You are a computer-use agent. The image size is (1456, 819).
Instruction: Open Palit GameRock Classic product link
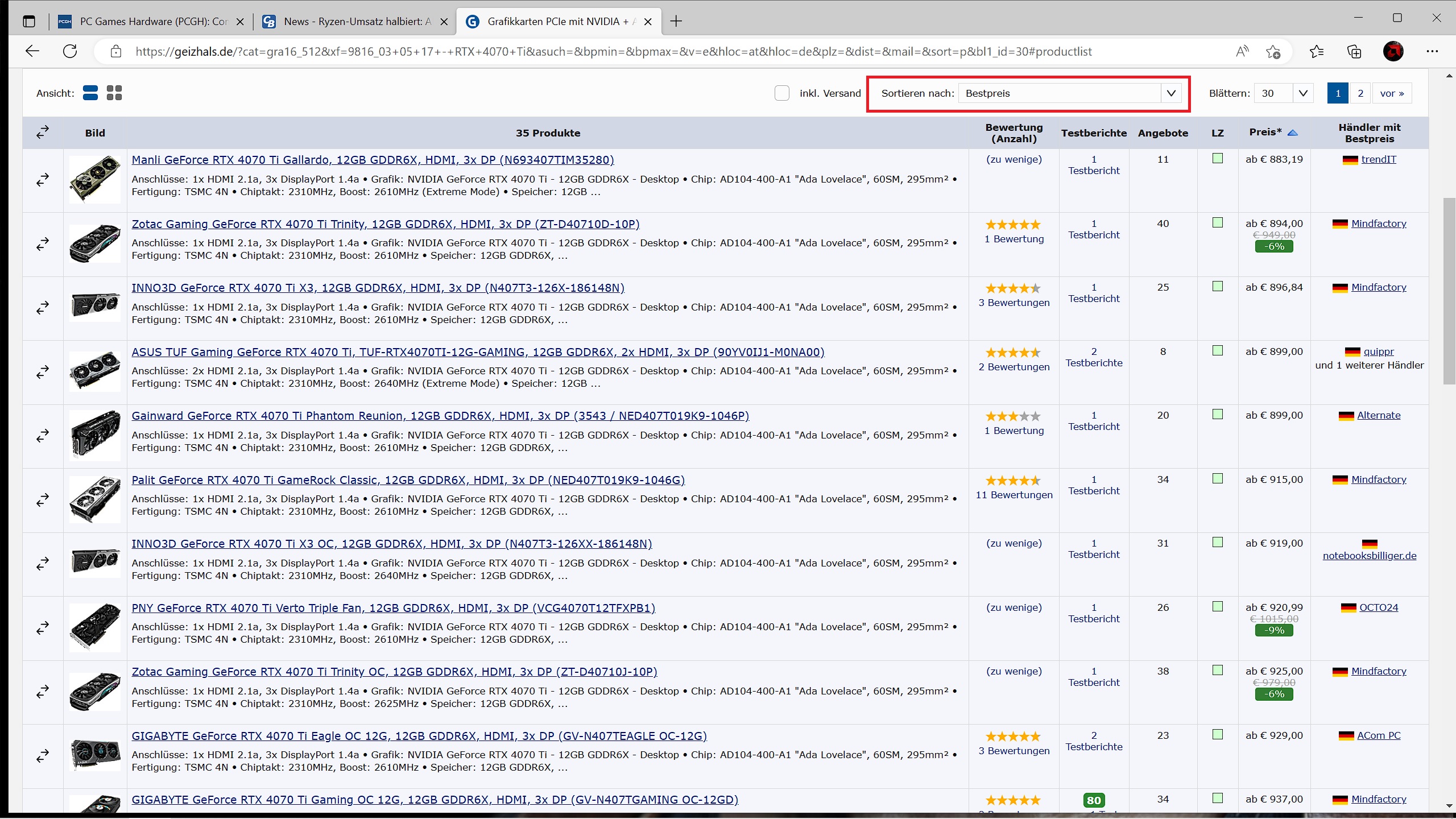tap(408, 480)
